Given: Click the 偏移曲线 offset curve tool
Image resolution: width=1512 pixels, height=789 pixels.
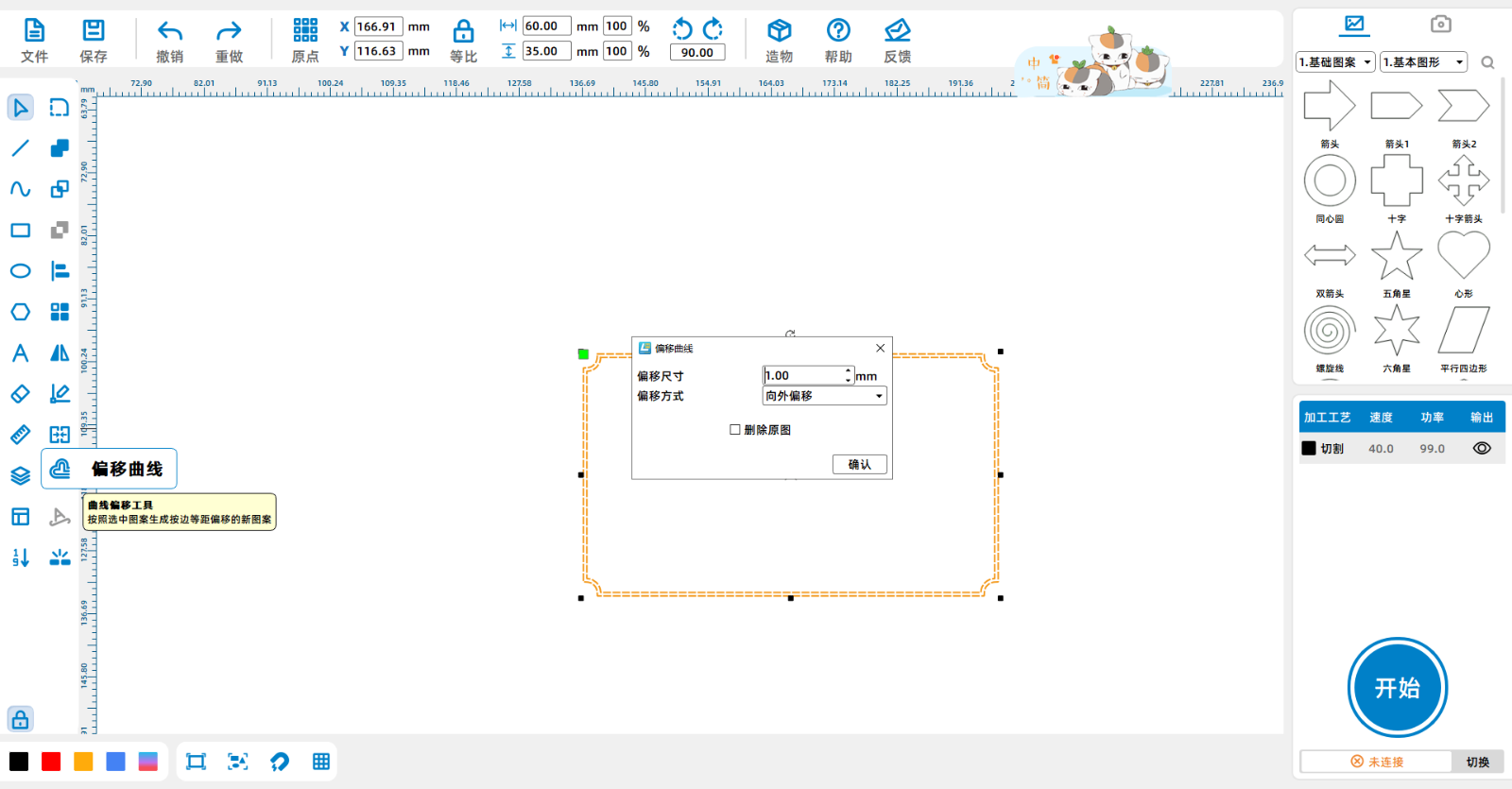Looking at the screenshot, I should click(x=60, y=469).
